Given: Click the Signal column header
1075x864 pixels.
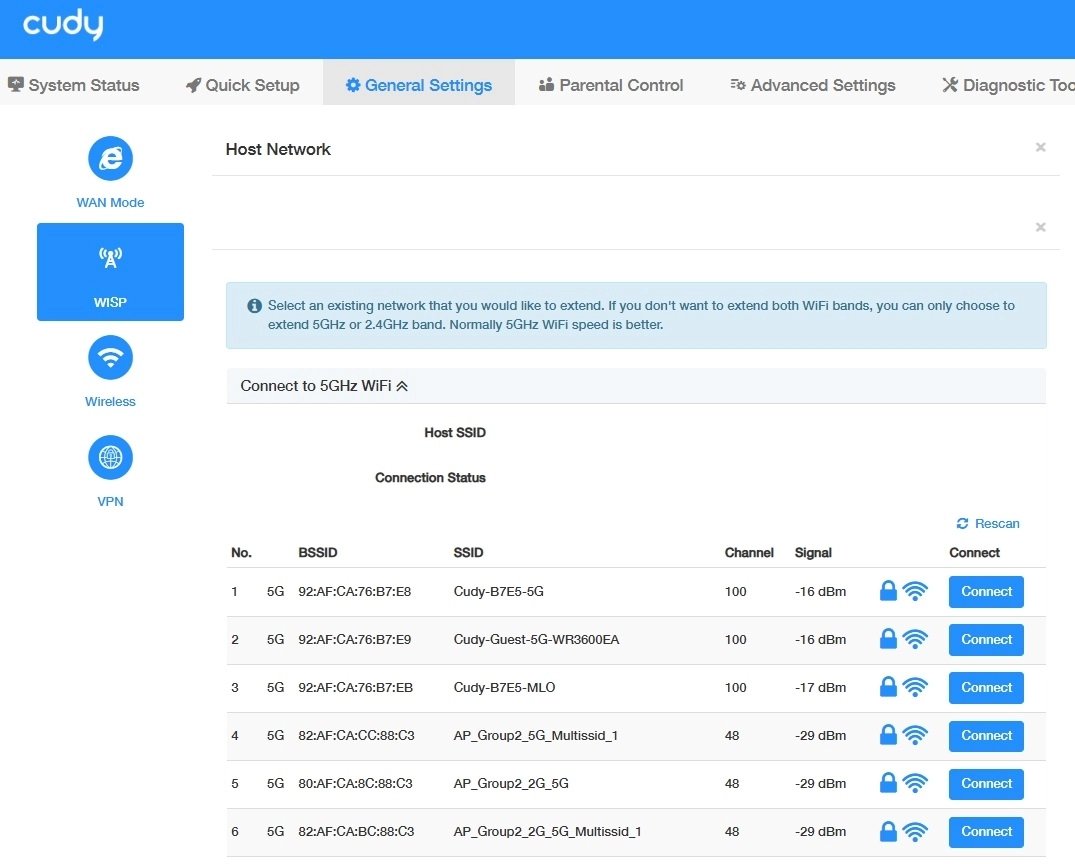Looking at the screenshot, I should [813, 553].
